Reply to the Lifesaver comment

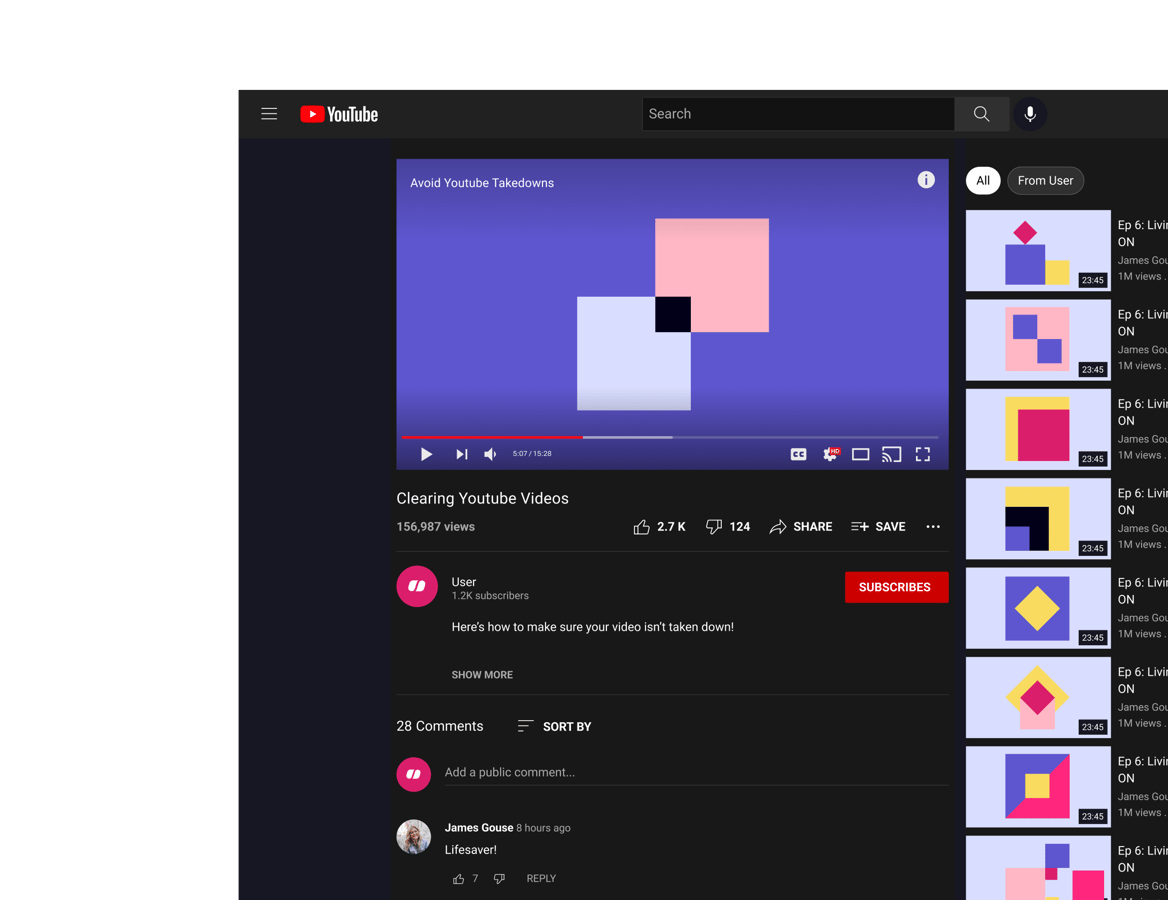541,878
